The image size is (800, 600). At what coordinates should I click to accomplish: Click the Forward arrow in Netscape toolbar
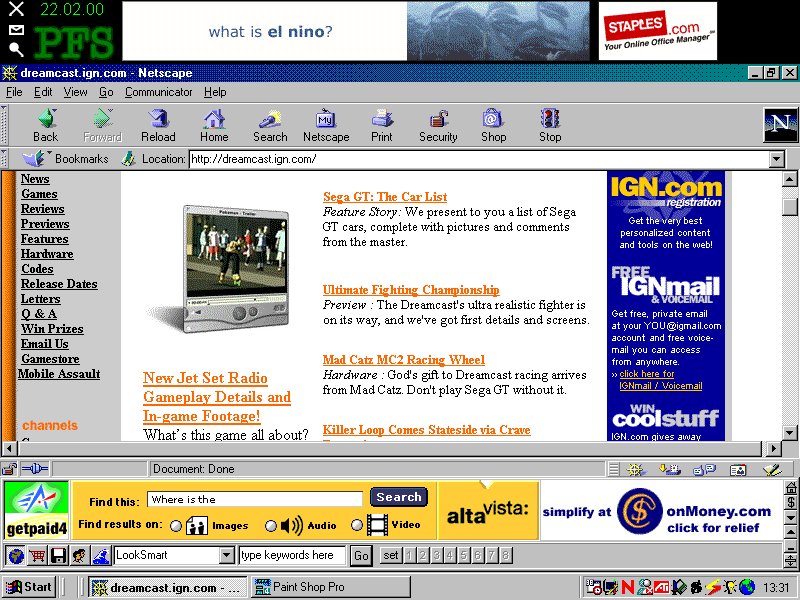coord(102,125)
